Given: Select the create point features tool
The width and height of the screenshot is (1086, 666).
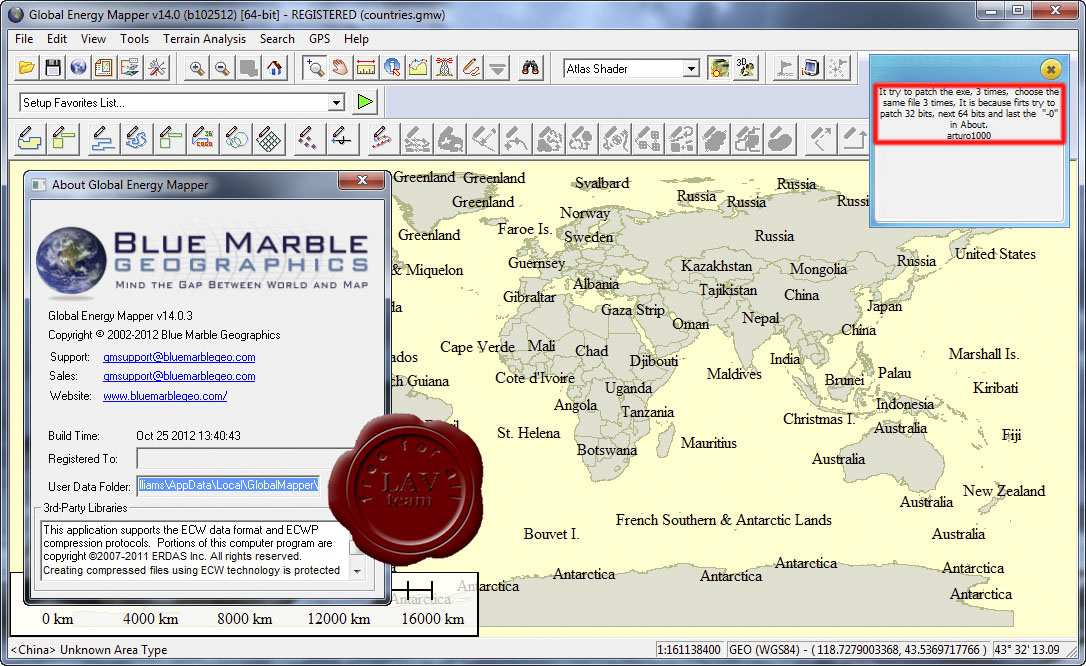Looking at the screenshot, I should [x=308, y=138].
